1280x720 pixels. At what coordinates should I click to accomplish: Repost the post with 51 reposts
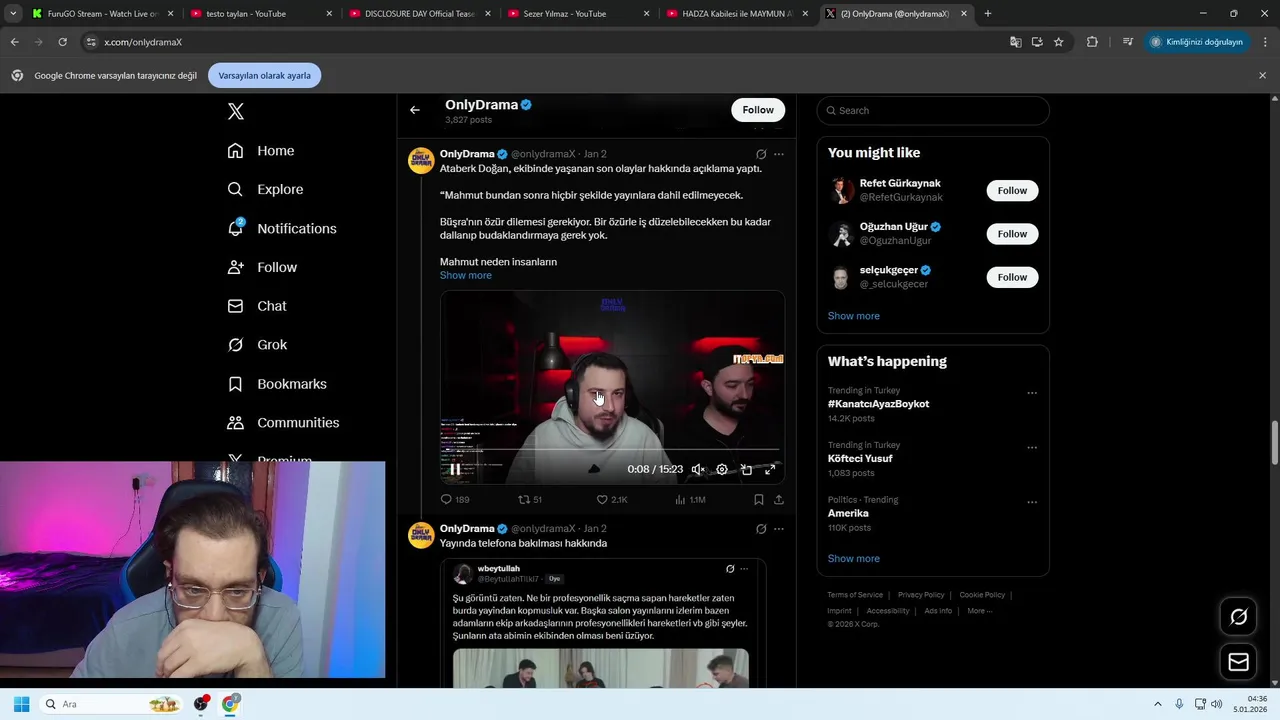[x=530, y=499]
